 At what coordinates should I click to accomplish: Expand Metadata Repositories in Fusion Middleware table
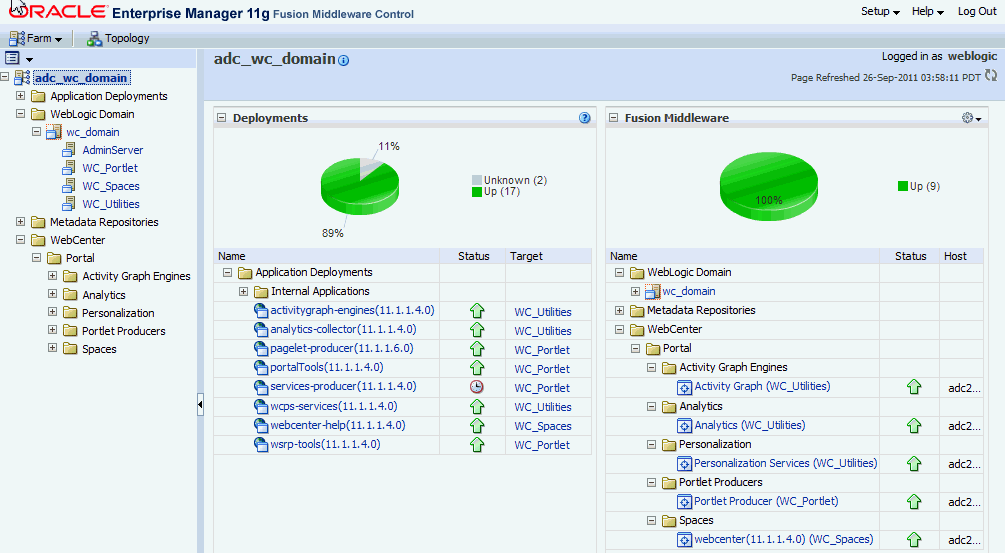pos(619,310)
